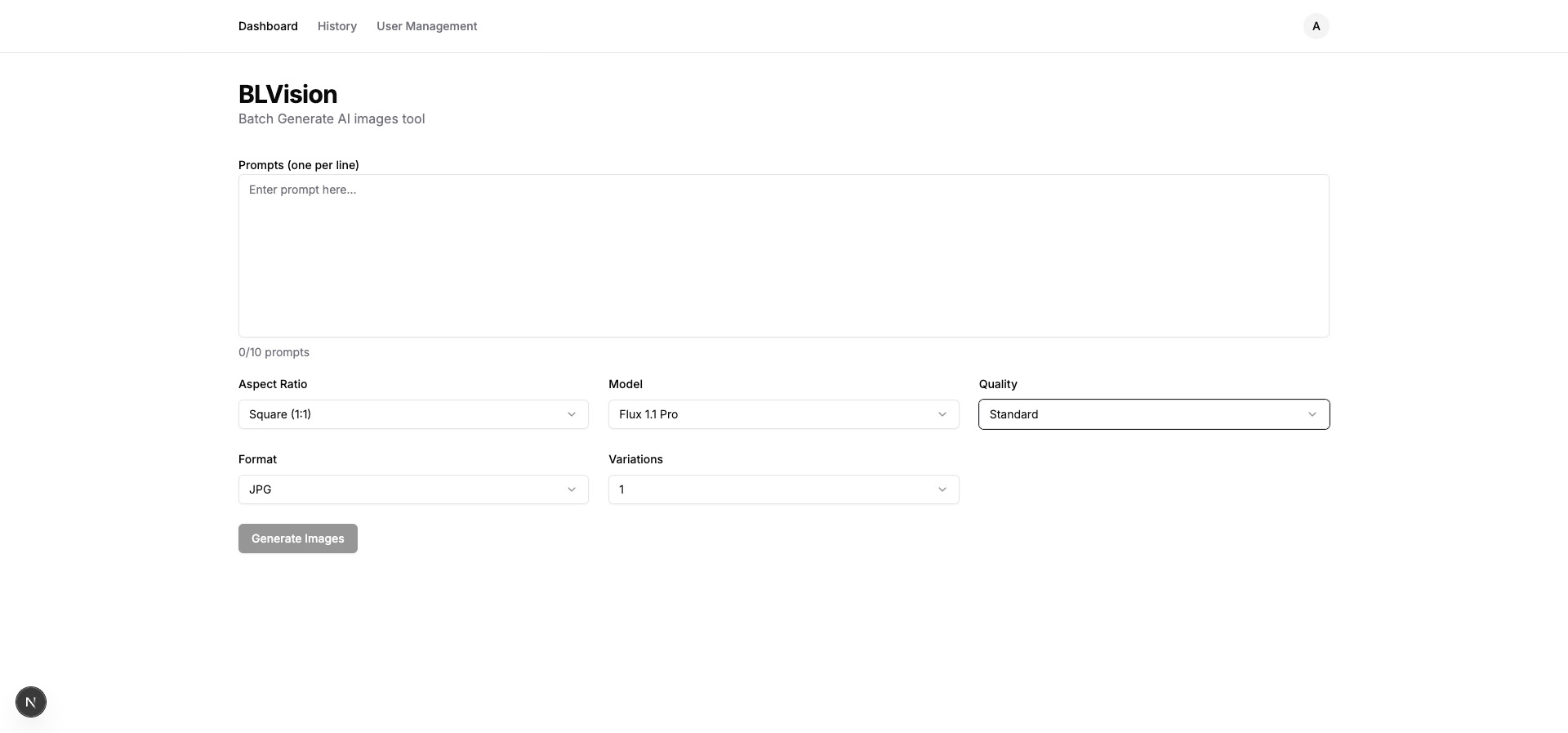Click the chevron arrow in Variations field
This screenshot has width=1568, height=733.
pos(942,489)
